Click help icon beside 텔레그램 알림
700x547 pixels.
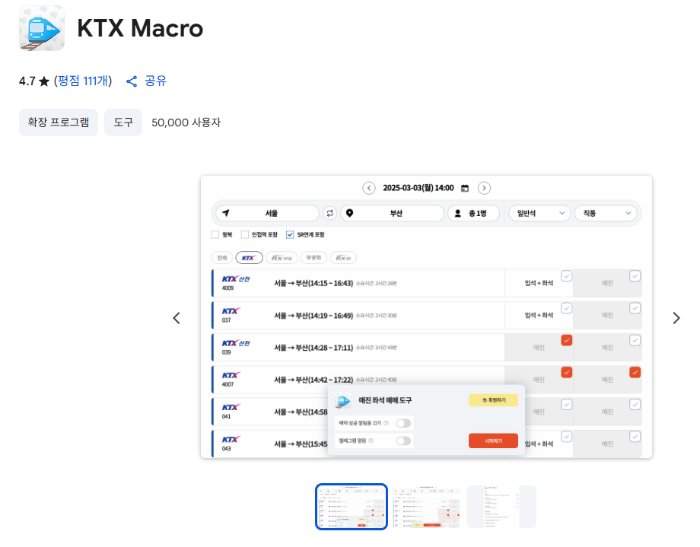(x=371, y=441)
